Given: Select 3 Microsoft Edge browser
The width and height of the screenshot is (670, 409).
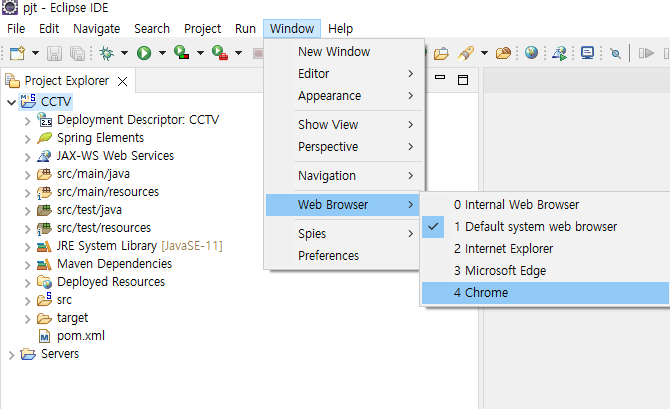Looking at the screenshot, I should point(545,271).
